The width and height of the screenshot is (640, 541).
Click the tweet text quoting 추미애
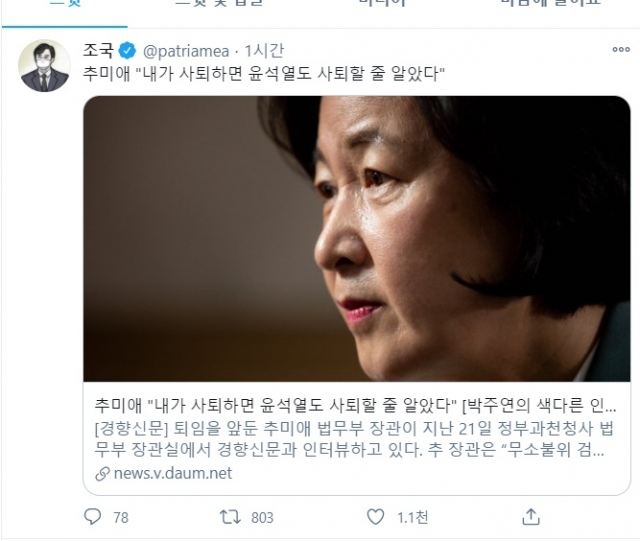tap(264, 73)
